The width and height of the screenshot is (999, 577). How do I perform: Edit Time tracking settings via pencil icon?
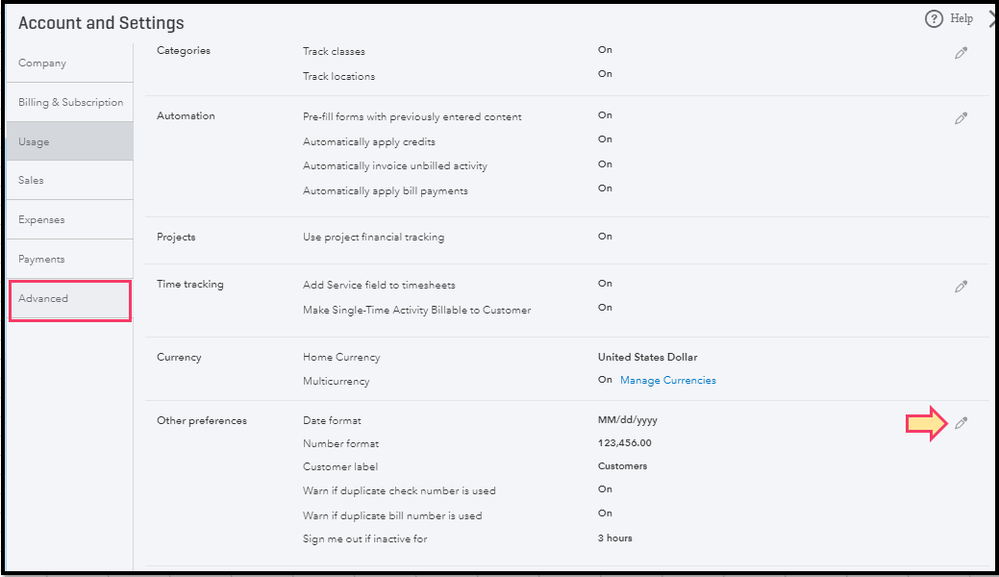coord(961,287)
